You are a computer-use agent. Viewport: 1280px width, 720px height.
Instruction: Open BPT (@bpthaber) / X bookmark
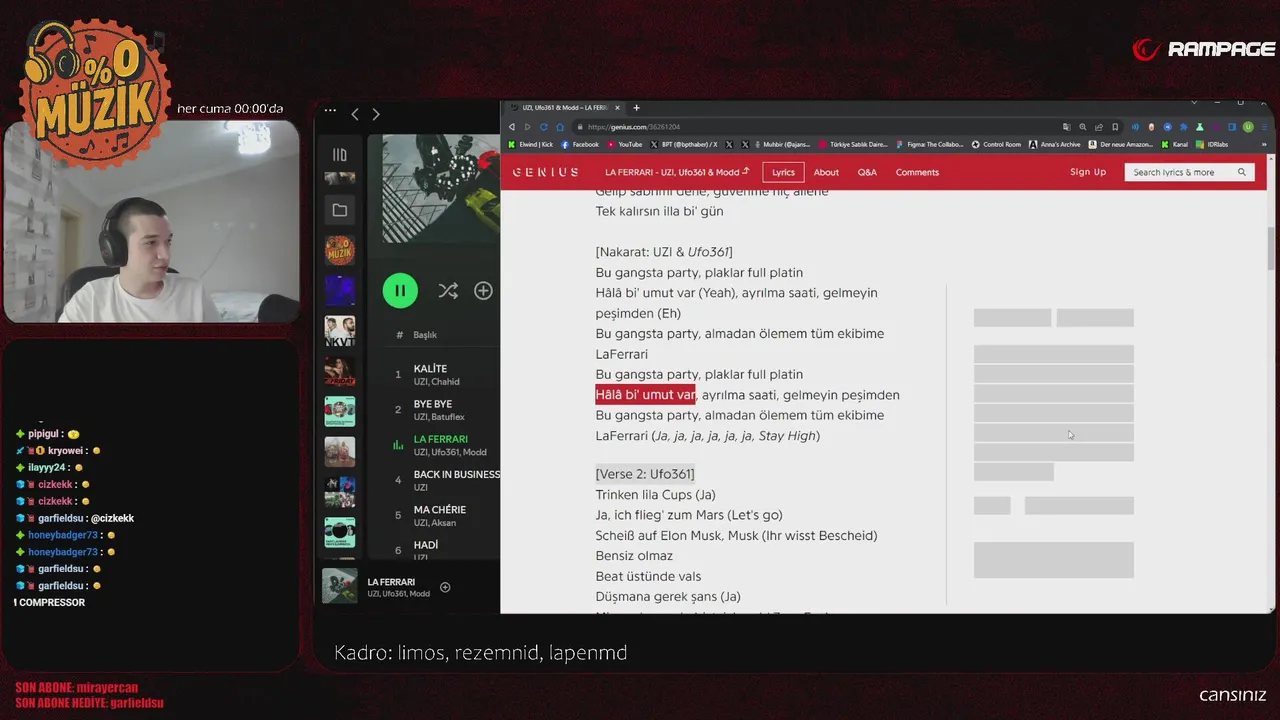tap(684, 144)
